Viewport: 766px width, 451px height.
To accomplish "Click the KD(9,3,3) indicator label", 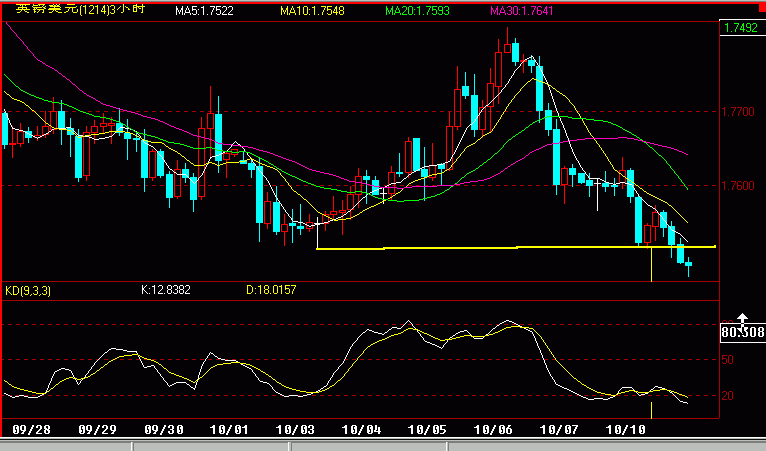I will (x=28, y=291).
